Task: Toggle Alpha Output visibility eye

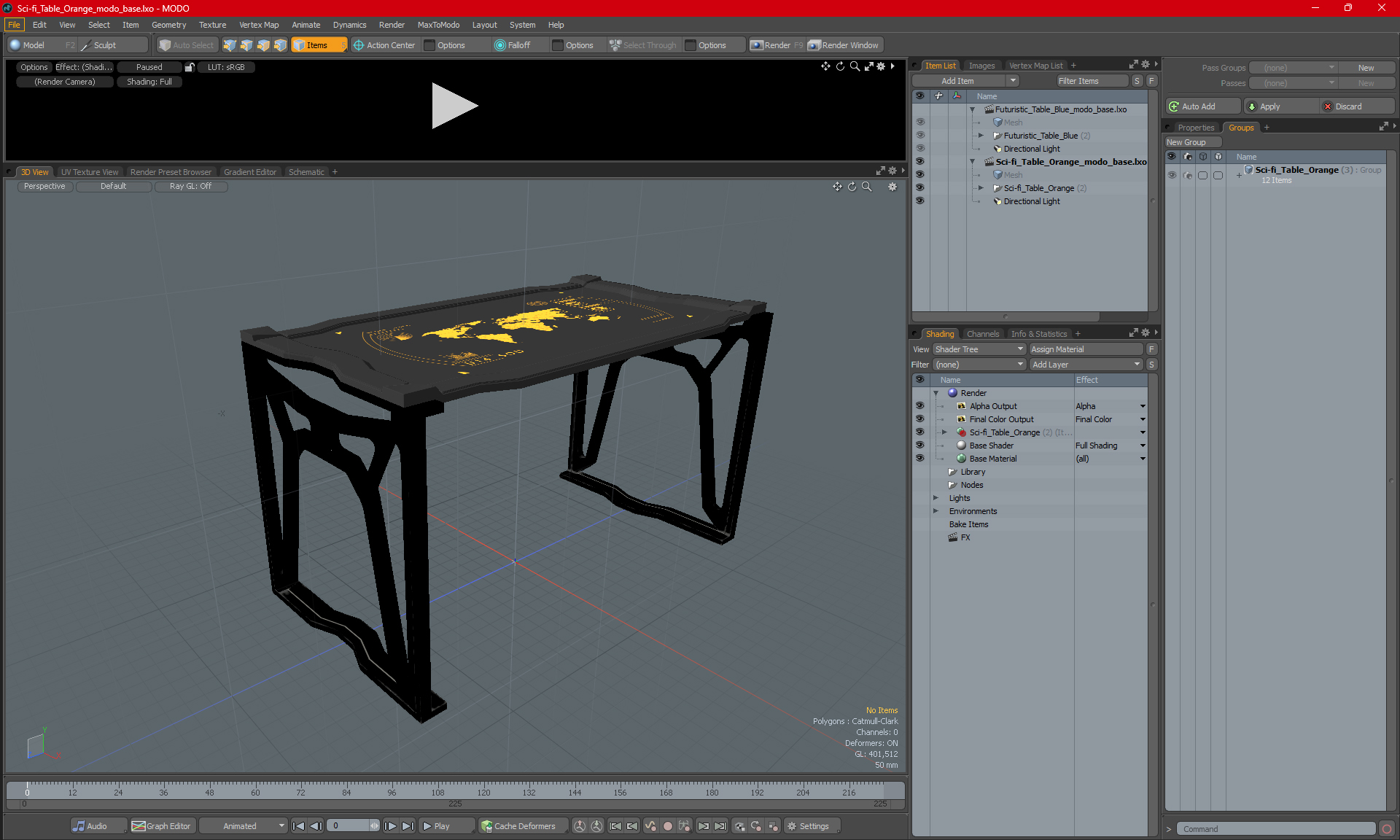Action: coord(920,406)
